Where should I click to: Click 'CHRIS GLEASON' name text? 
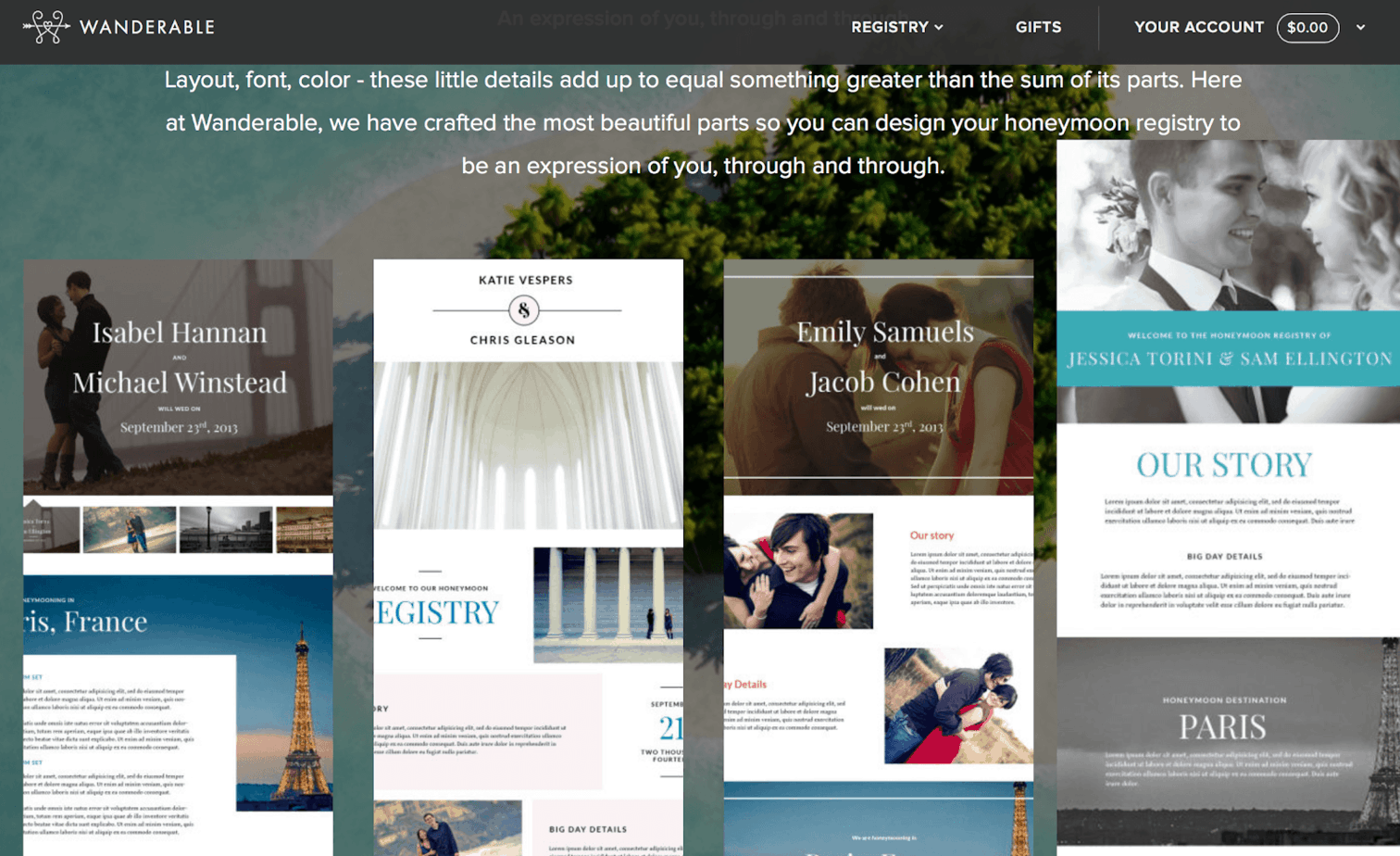522,340
